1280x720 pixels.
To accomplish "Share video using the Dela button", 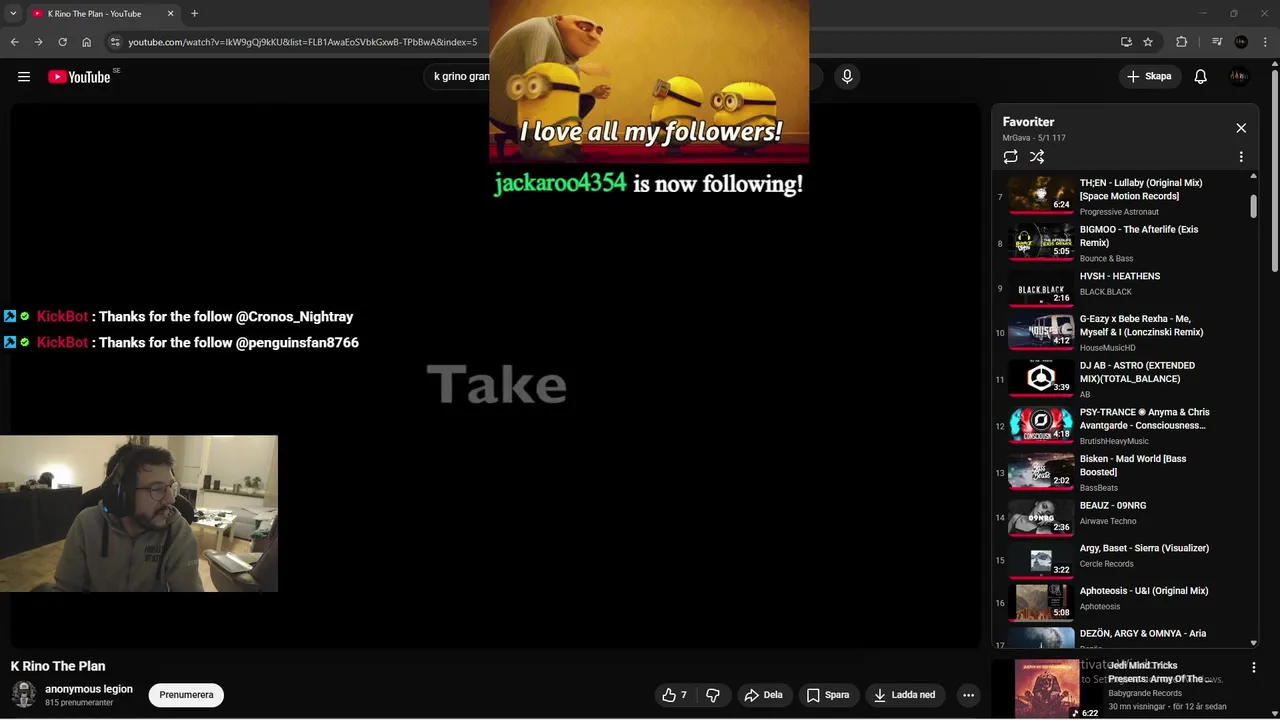I will pos(764,695).
